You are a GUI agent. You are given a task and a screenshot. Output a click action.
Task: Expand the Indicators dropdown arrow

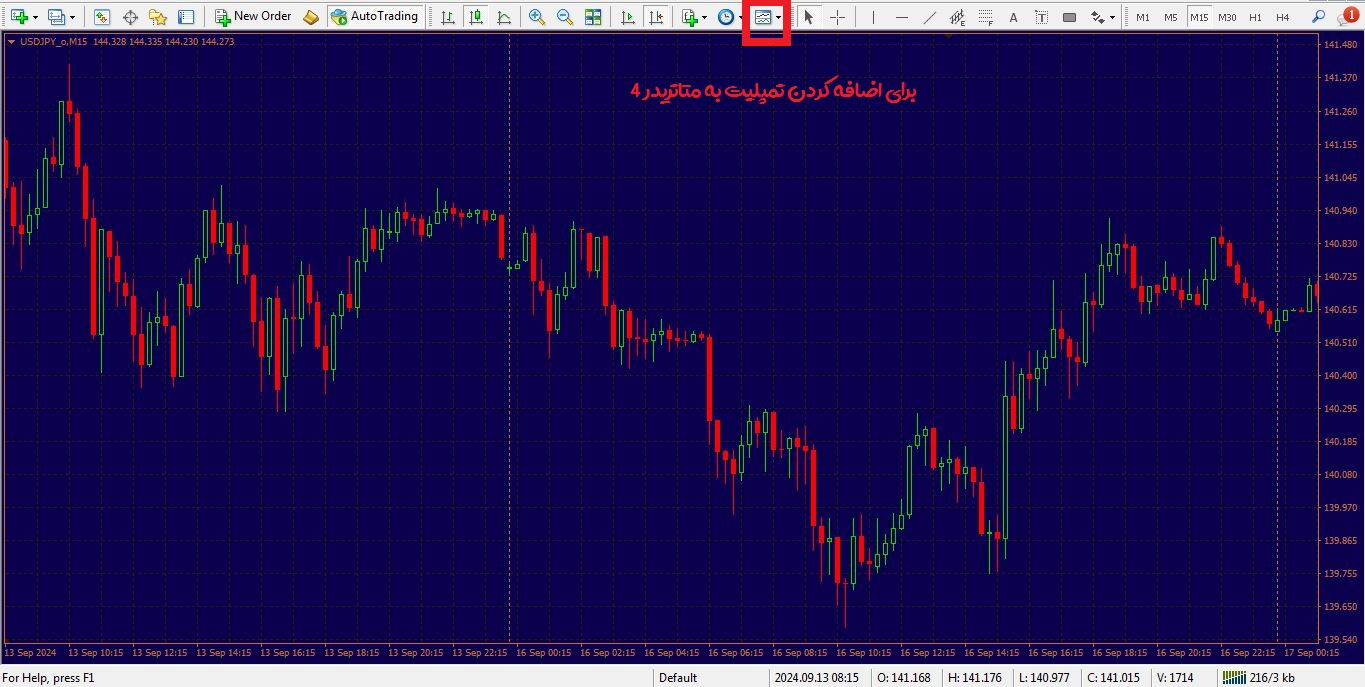coord(705,17)
